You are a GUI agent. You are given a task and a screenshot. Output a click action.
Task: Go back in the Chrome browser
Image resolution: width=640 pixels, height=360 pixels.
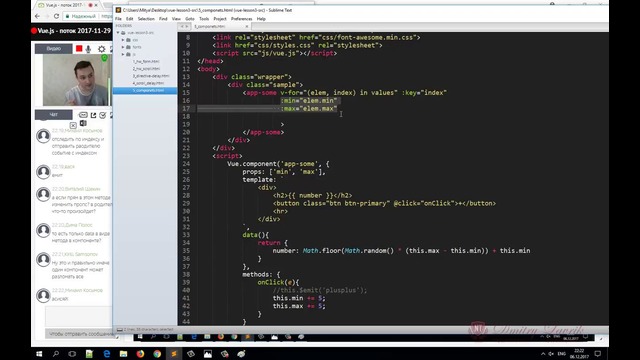point(38,16)
